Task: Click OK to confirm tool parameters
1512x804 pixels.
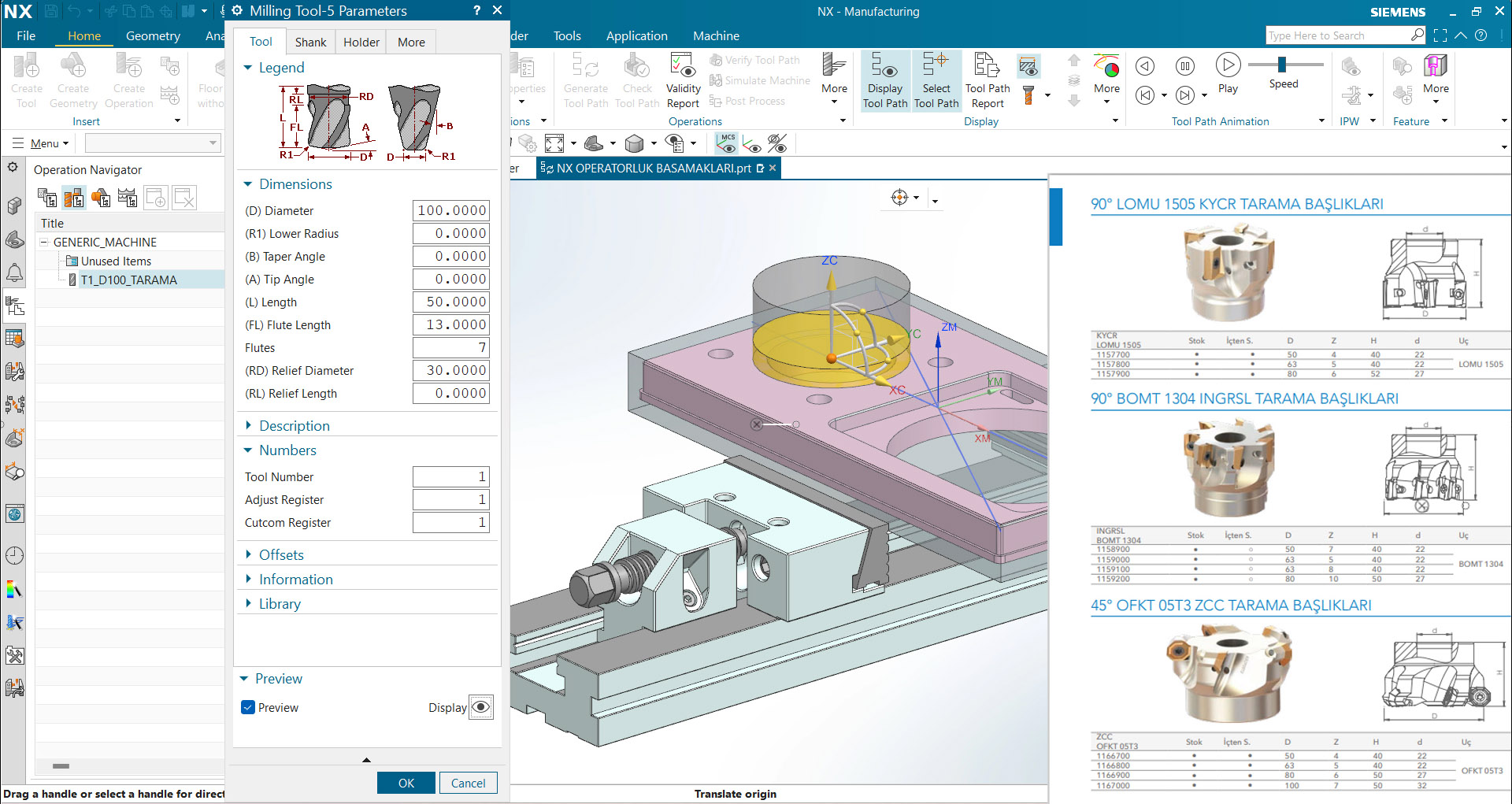Action: coord(406,783)
